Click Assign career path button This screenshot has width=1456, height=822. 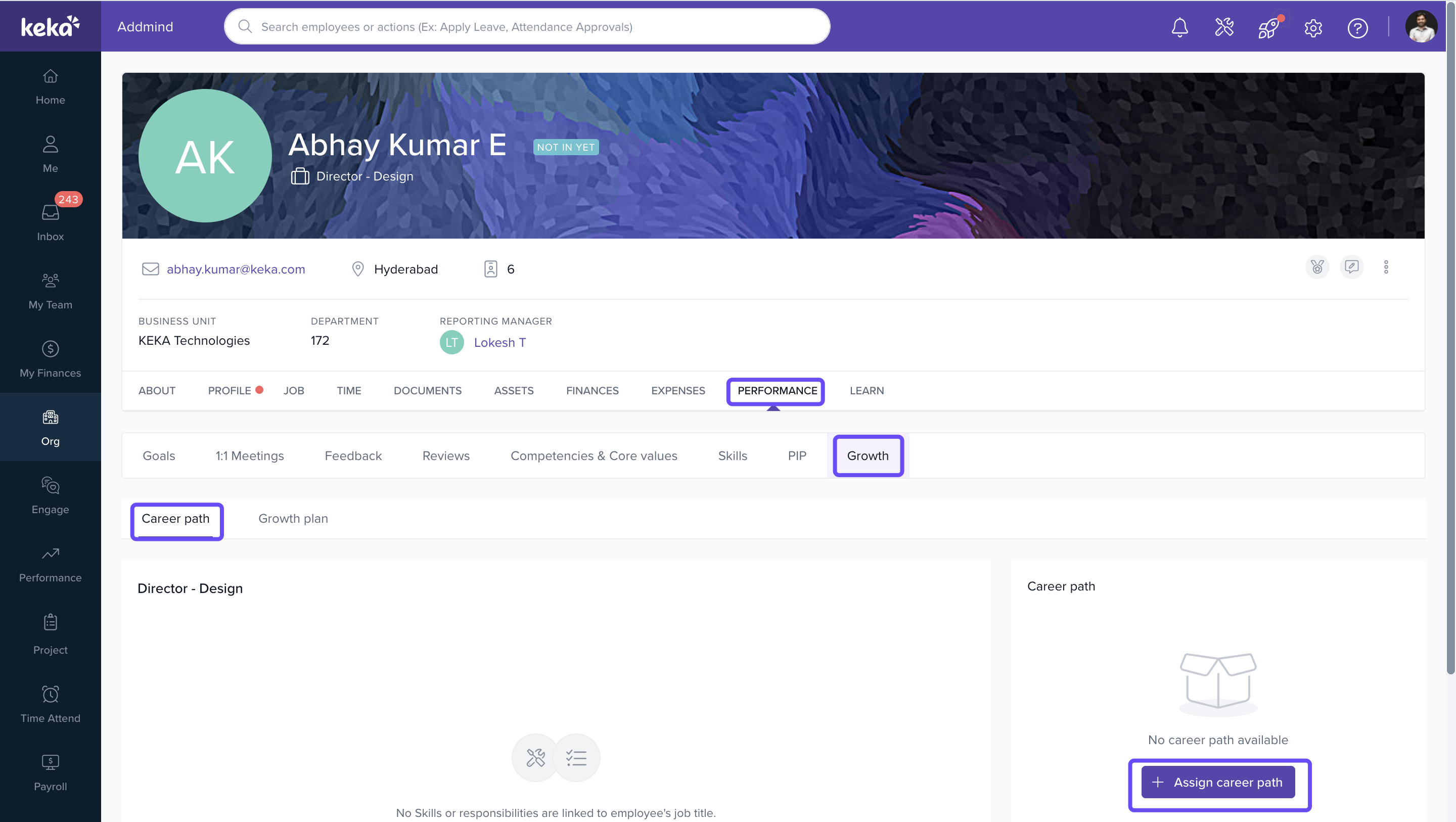(x=1217, y=782)
